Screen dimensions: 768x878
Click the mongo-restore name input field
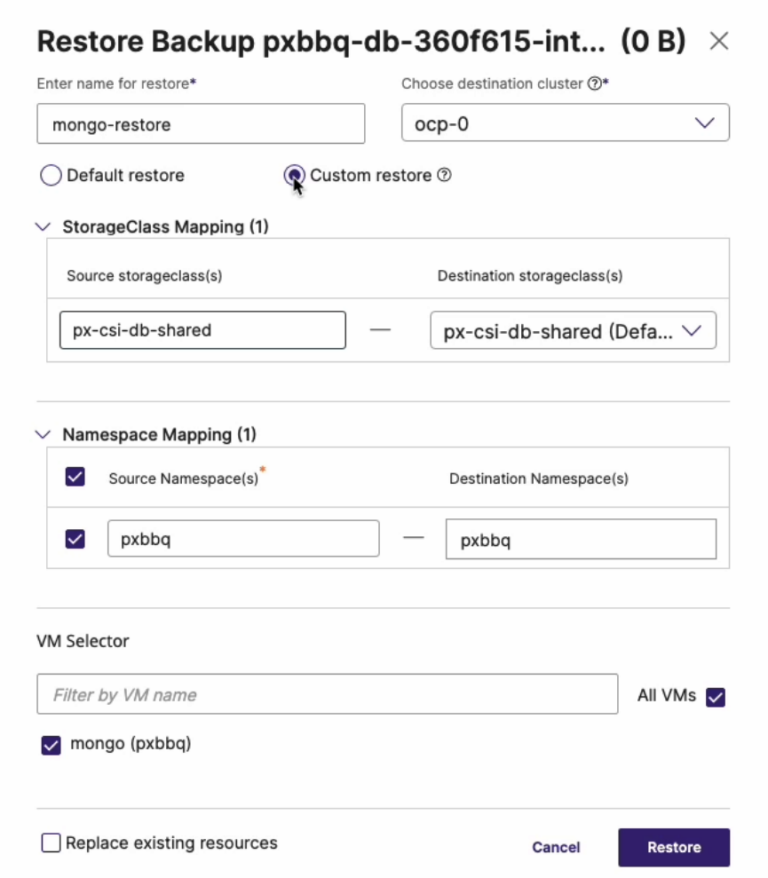pos(200,123)
